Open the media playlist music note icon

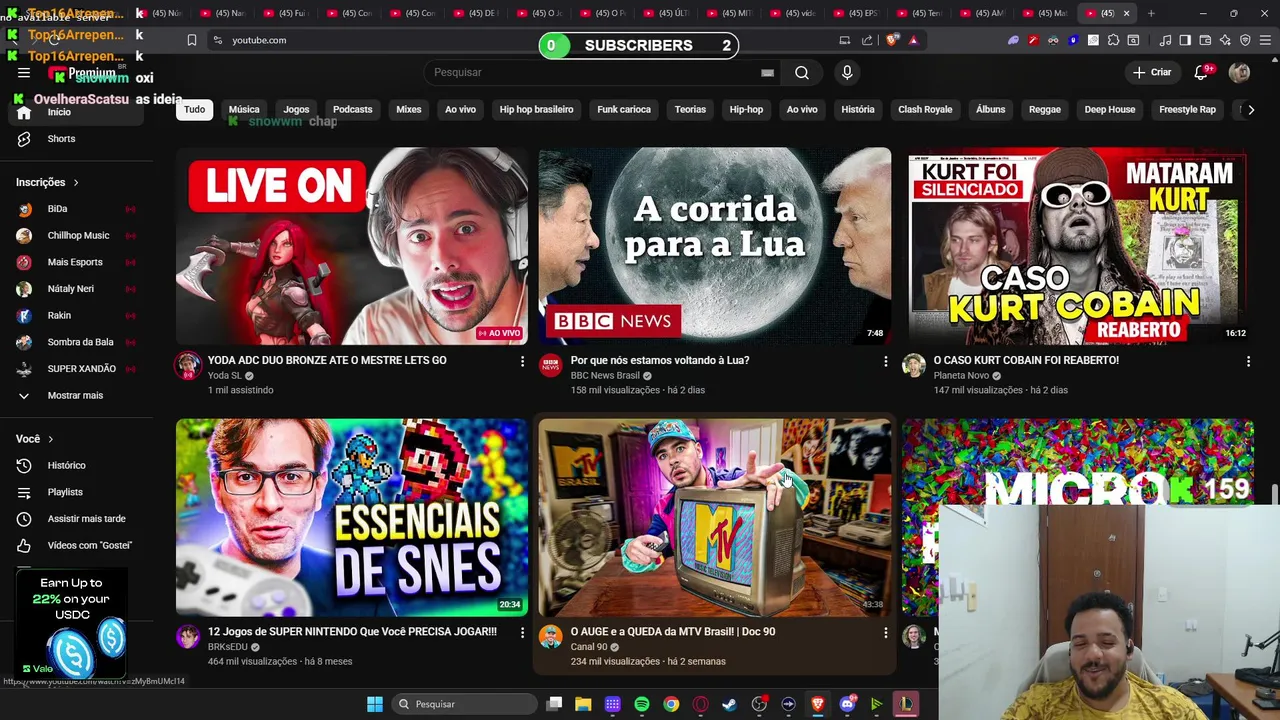tap(1165, 40)
